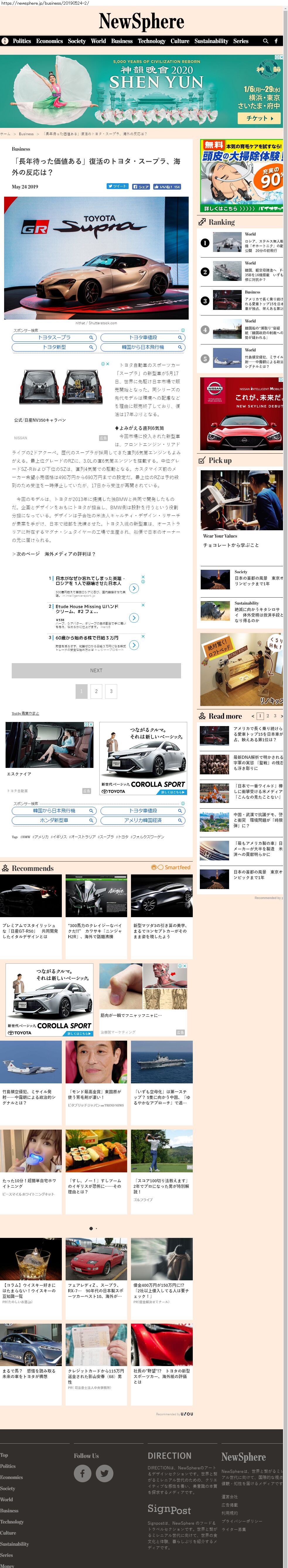Go to previous Read more page arrow
The height and width of the screenshot is (1568, 288).
253,716
